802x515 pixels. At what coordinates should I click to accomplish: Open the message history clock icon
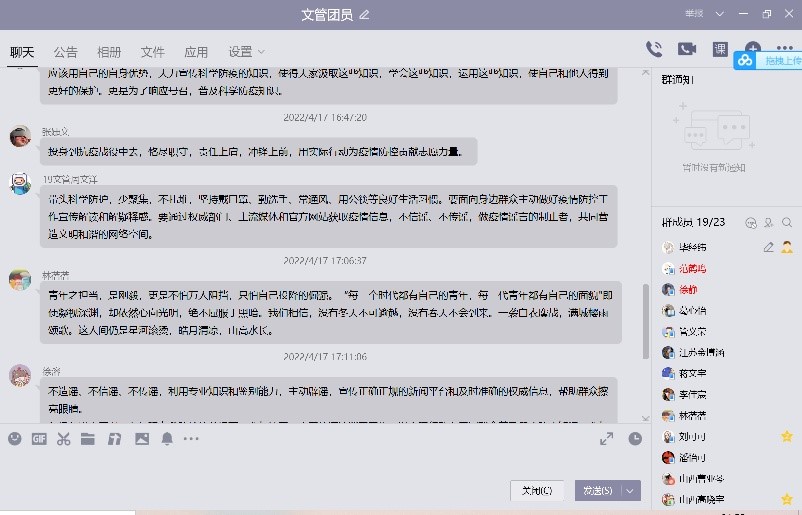point(636,438)
